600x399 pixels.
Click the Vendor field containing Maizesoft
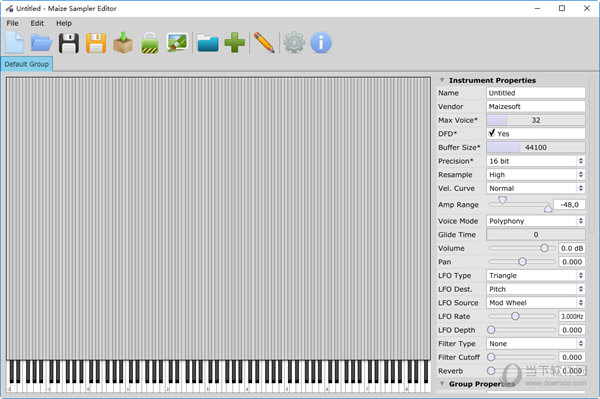click(536, 106)
